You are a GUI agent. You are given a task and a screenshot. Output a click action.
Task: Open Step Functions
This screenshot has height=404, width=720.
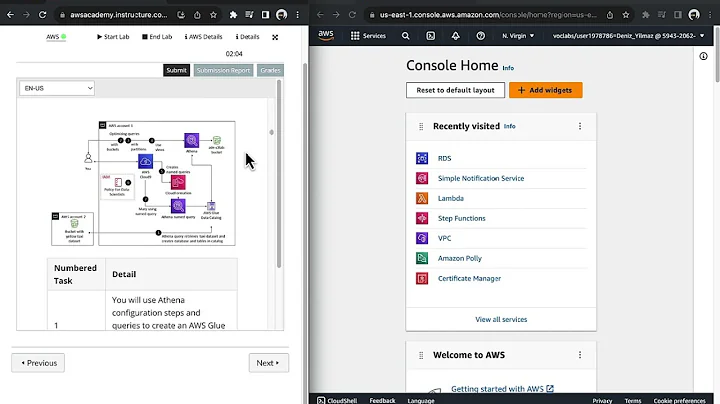click(x=461, y=218)
